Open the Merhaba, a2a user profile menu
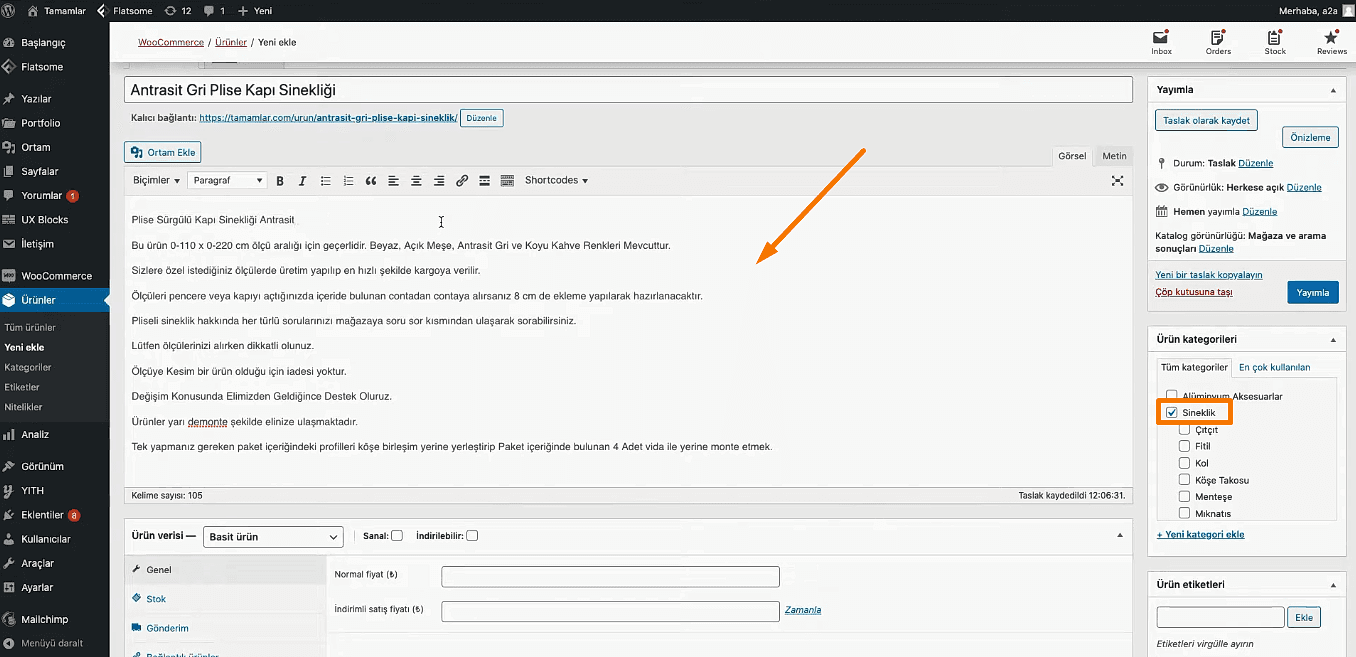 tap(1314, 10)
